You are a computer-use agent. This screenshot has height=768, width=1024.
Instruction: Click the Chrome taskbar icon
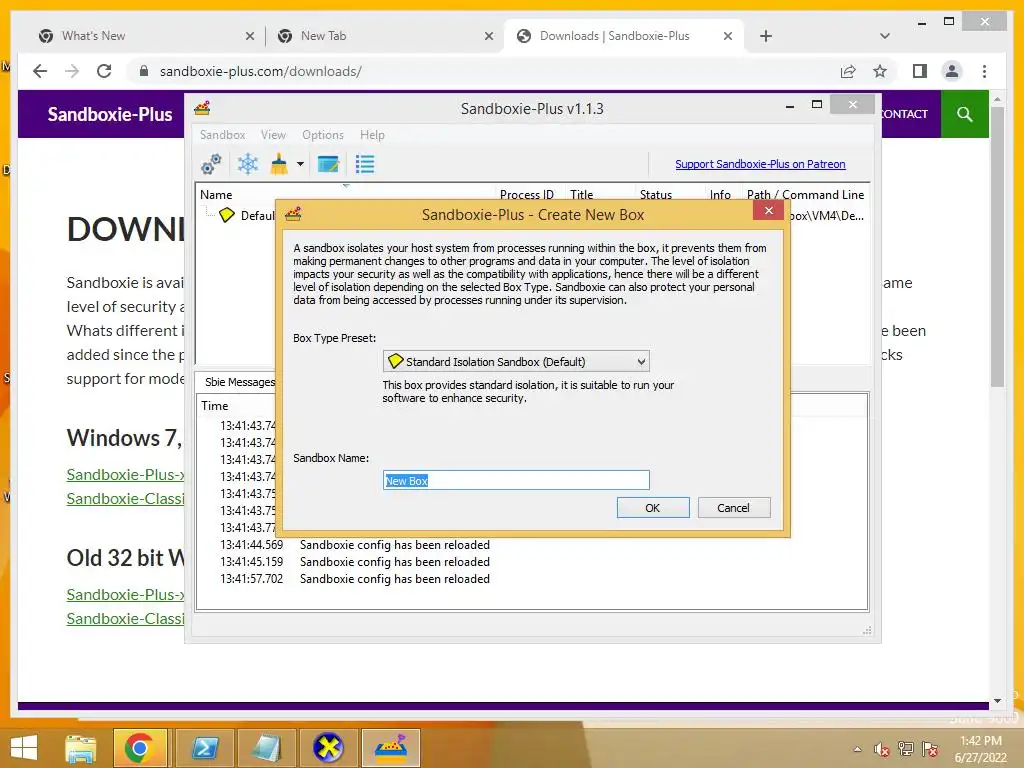(x=139, y=748)
